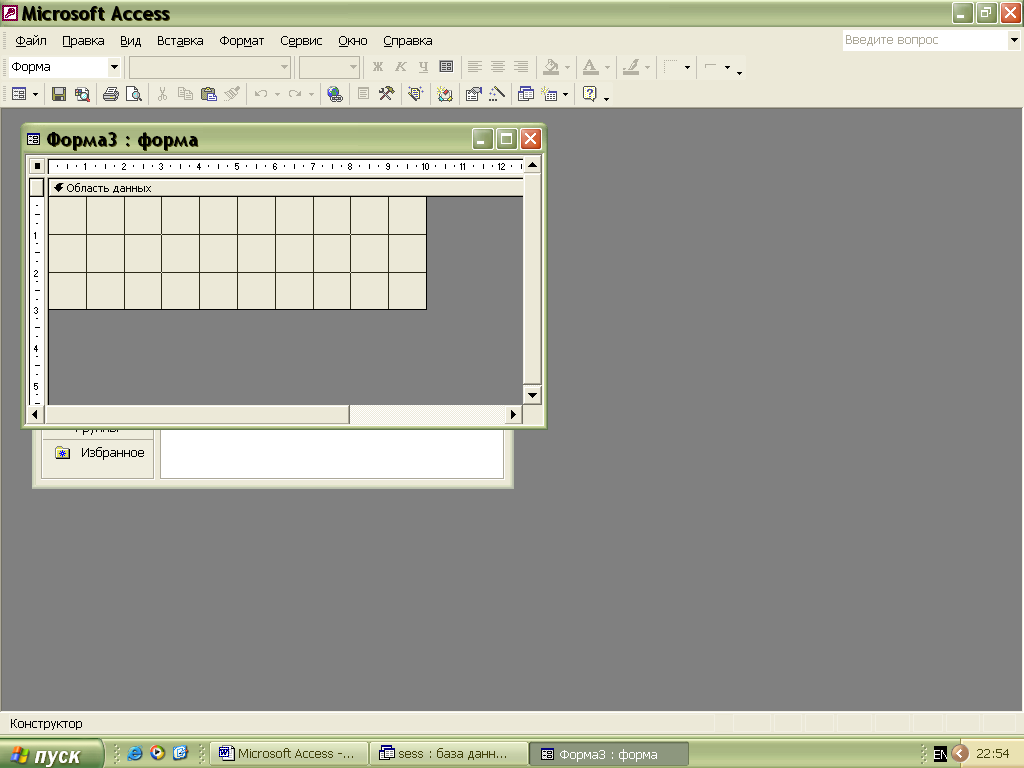Open the New Object dropdown arrow
The height and width of the screenshot is (768, 1024).
click(x=566, y=95)
